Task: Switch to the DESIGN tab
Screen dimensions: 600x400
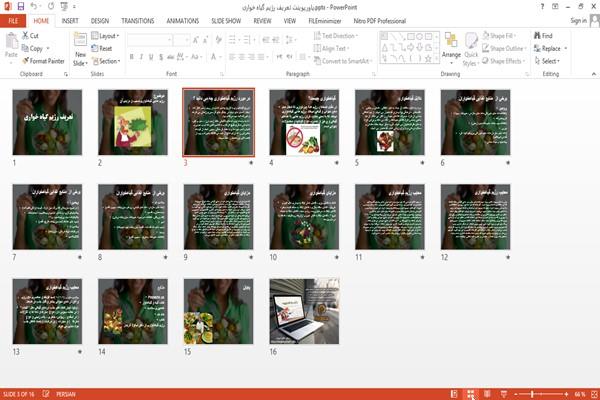Action: pyautogui.click(x=100, y=21)
